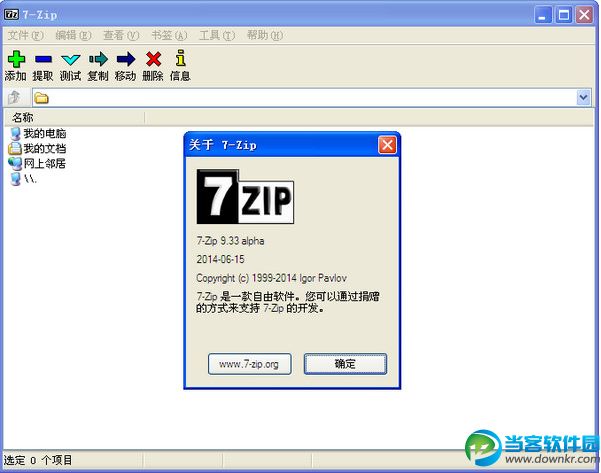Maximize the 7-Zip main window
The image size is (601, 473).
click(x=563, y=15)
